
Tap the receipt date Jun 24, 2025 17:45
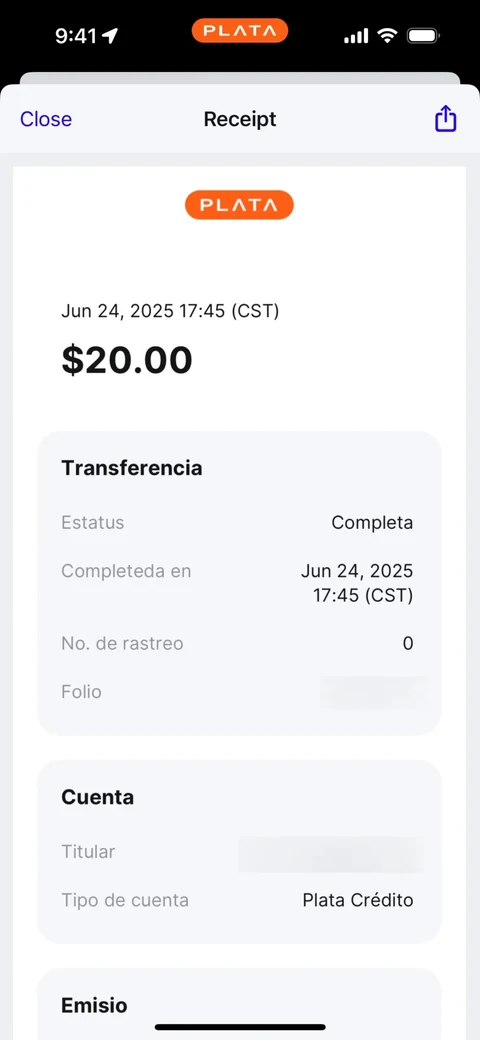(x=170, y=311)
